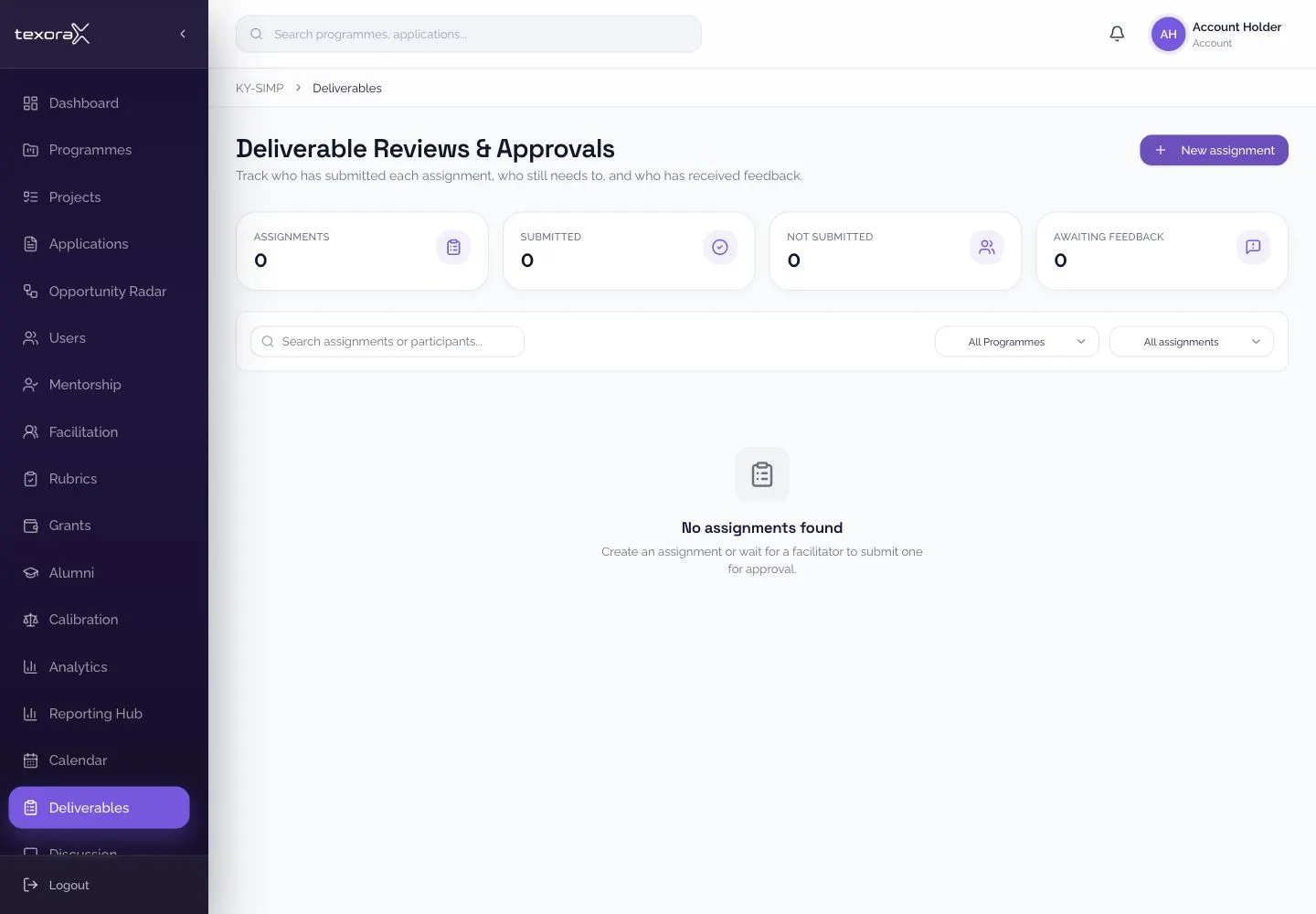Click the "AWAITING FEEDBACK" card label

pyautogui.click(x=1109, y=237)
